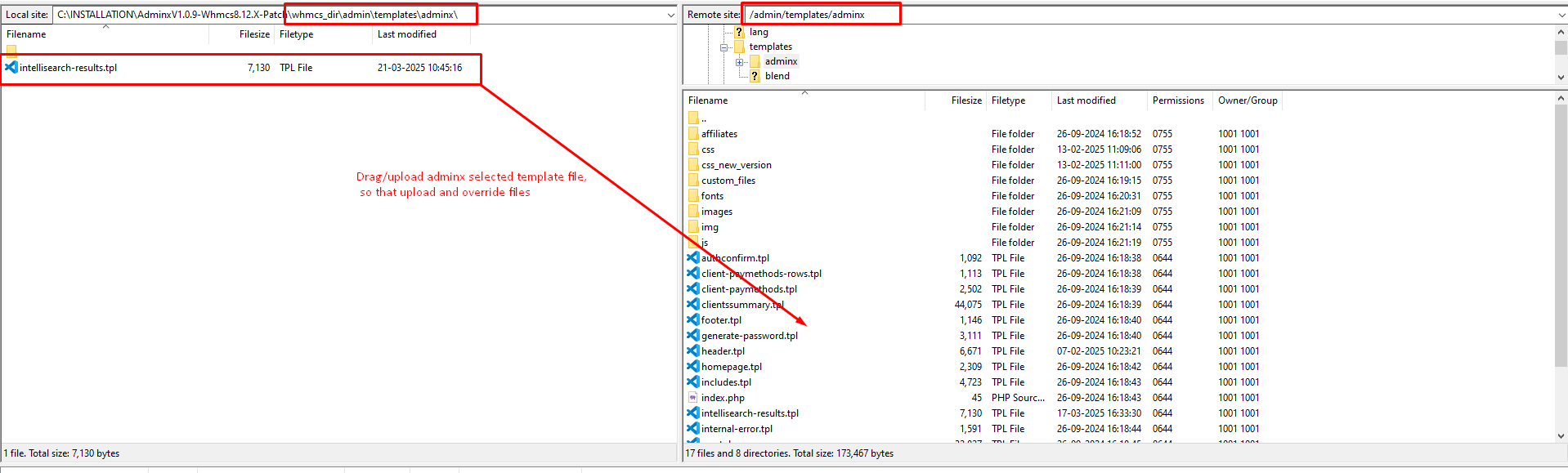The height and width of the screenshot is (473, 1568).
Task: Click the intellisearch-results.tpl icon in local pane
Action: pos(11,68)
